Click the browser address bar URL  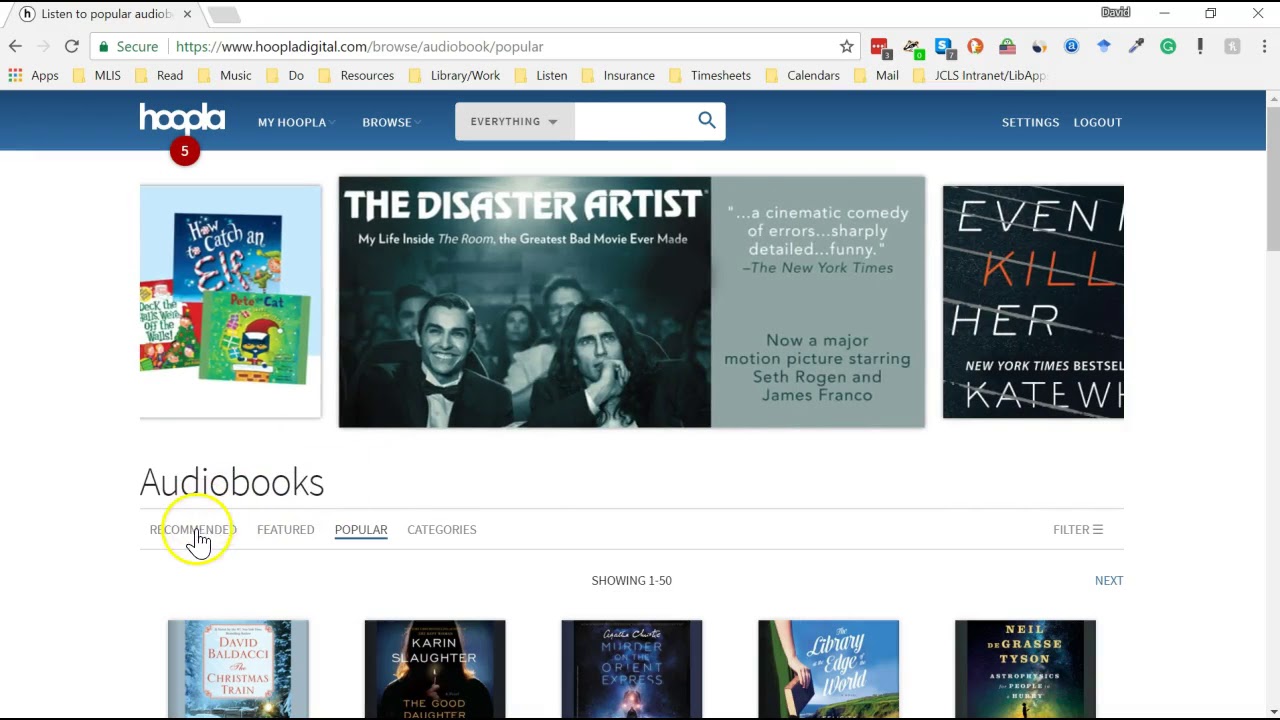[359, 46]
